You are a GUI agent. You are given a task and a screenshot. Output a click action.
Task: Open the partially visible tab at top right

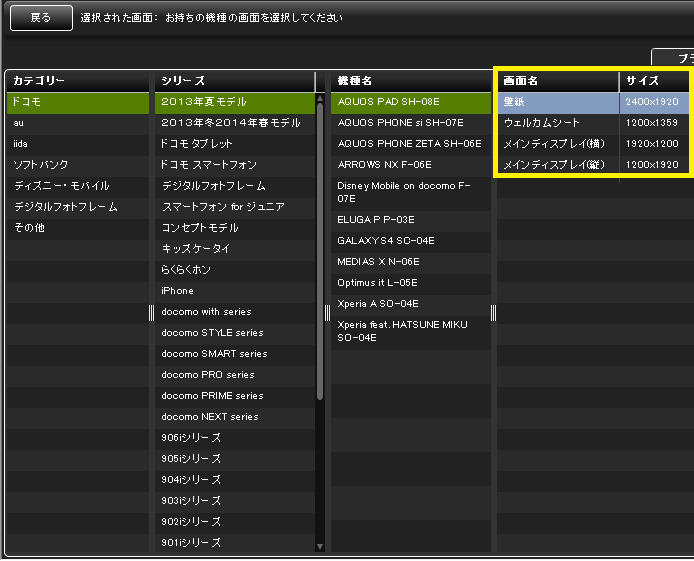point(673,58)
